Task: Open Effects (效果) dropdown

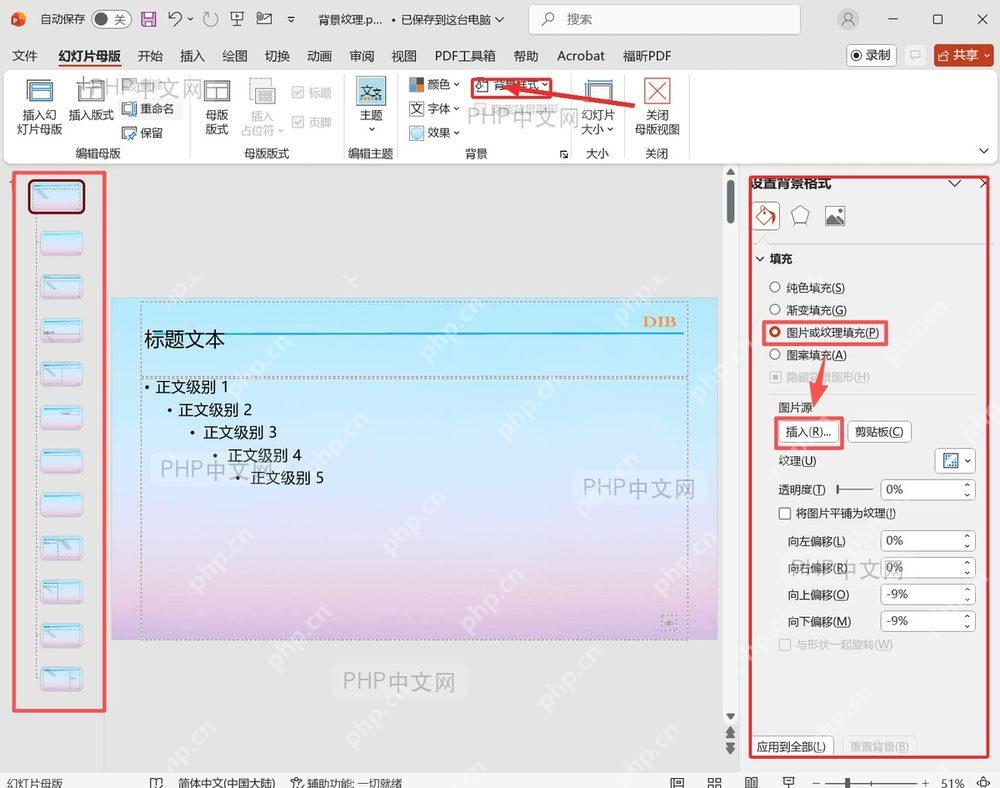Action: click(x=435, y=133)
